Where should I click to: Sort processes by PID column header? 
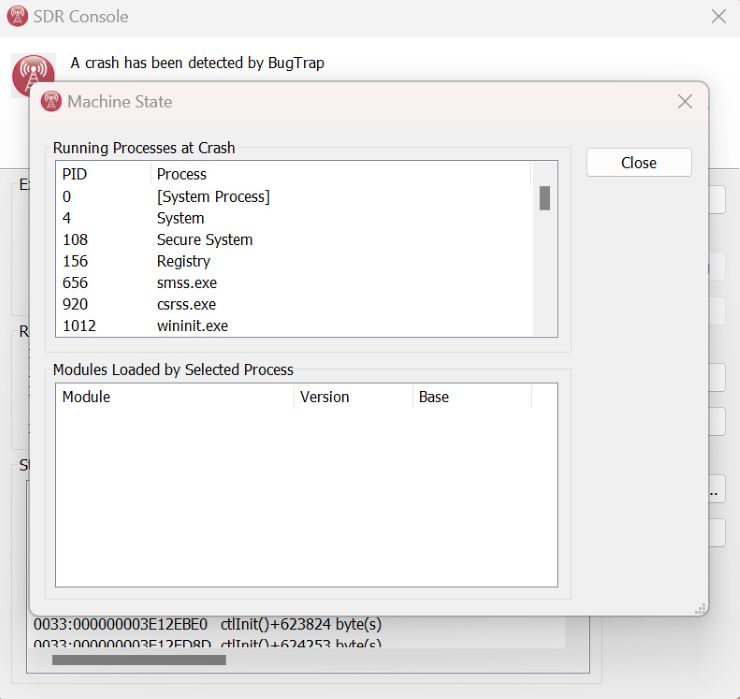click(x=103, y=174)
